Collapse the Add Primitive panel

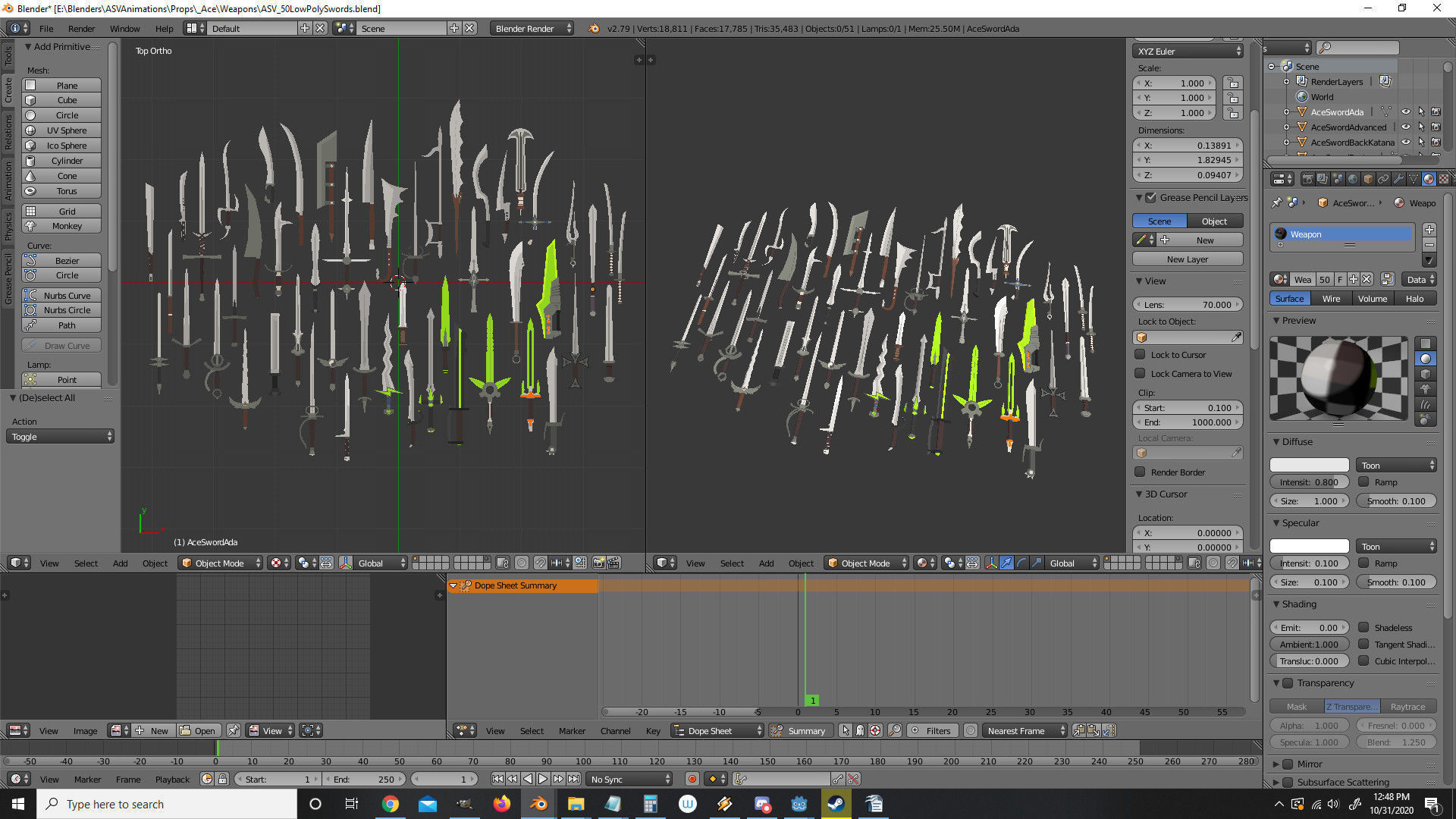click(28, 47)
